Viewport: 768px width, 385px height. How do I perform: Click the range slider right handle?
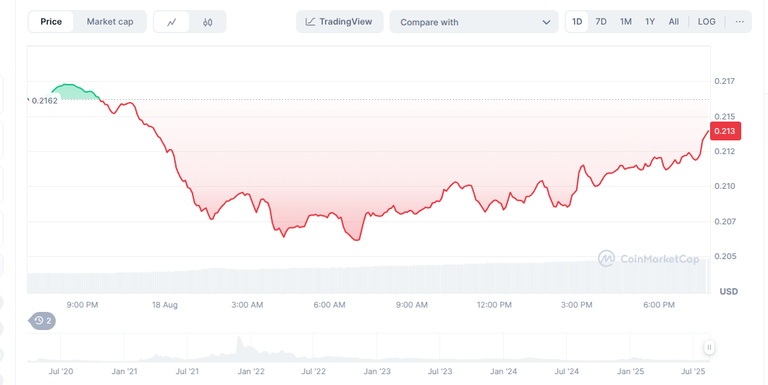[x=709, y=347]
